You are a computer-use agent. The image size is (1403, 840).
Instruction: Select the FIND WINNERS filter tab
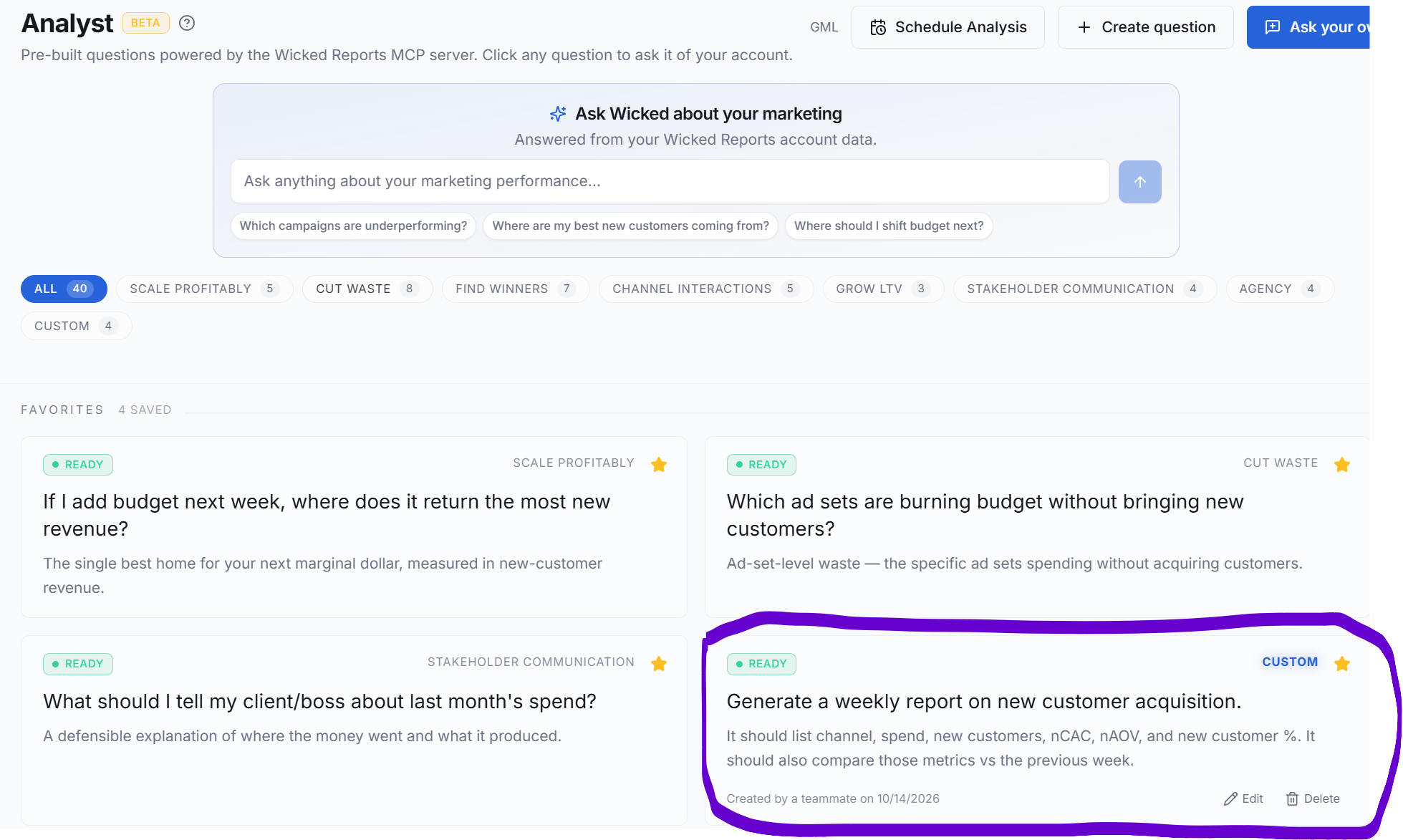click(x=516, y=289)
